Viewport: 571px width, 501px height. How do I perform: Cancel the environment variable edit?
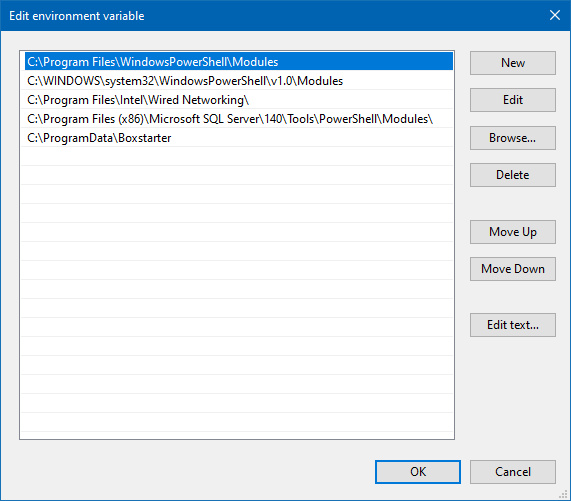pos(513,472)
